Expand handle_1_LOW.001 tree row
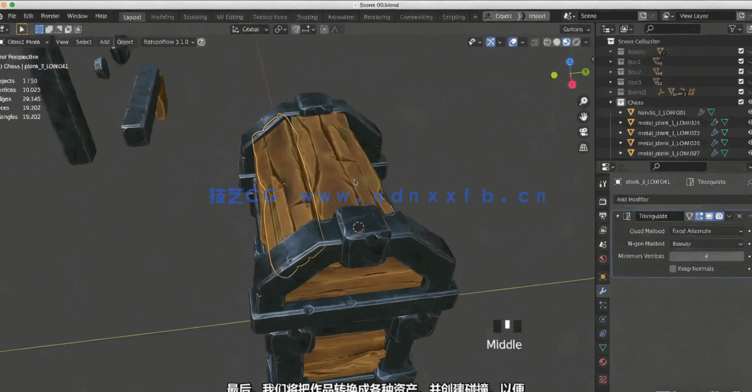Screen dimensions: 752x392 (621, 112)
